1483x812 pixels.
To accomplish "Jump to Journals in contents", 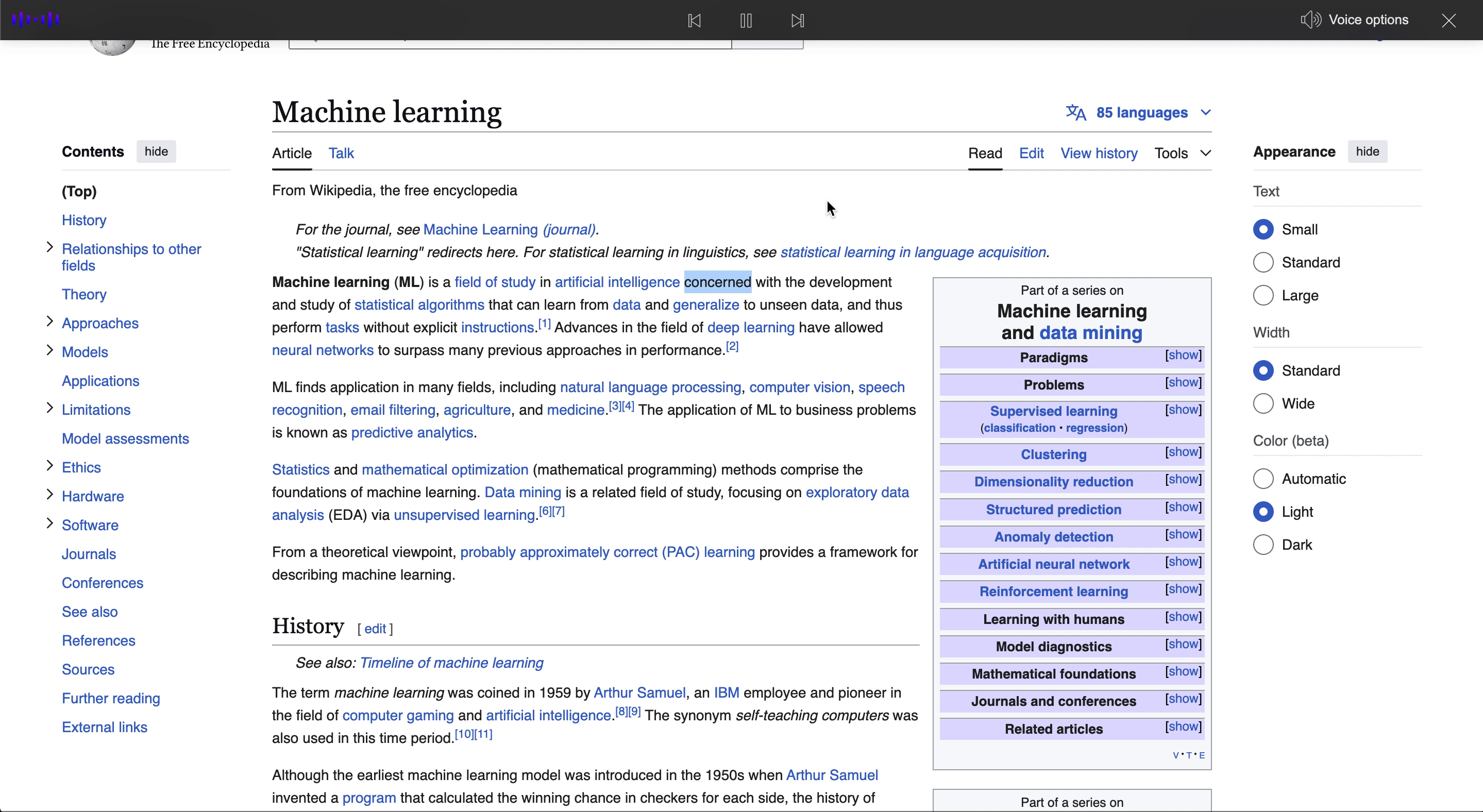I will point(89,554).
